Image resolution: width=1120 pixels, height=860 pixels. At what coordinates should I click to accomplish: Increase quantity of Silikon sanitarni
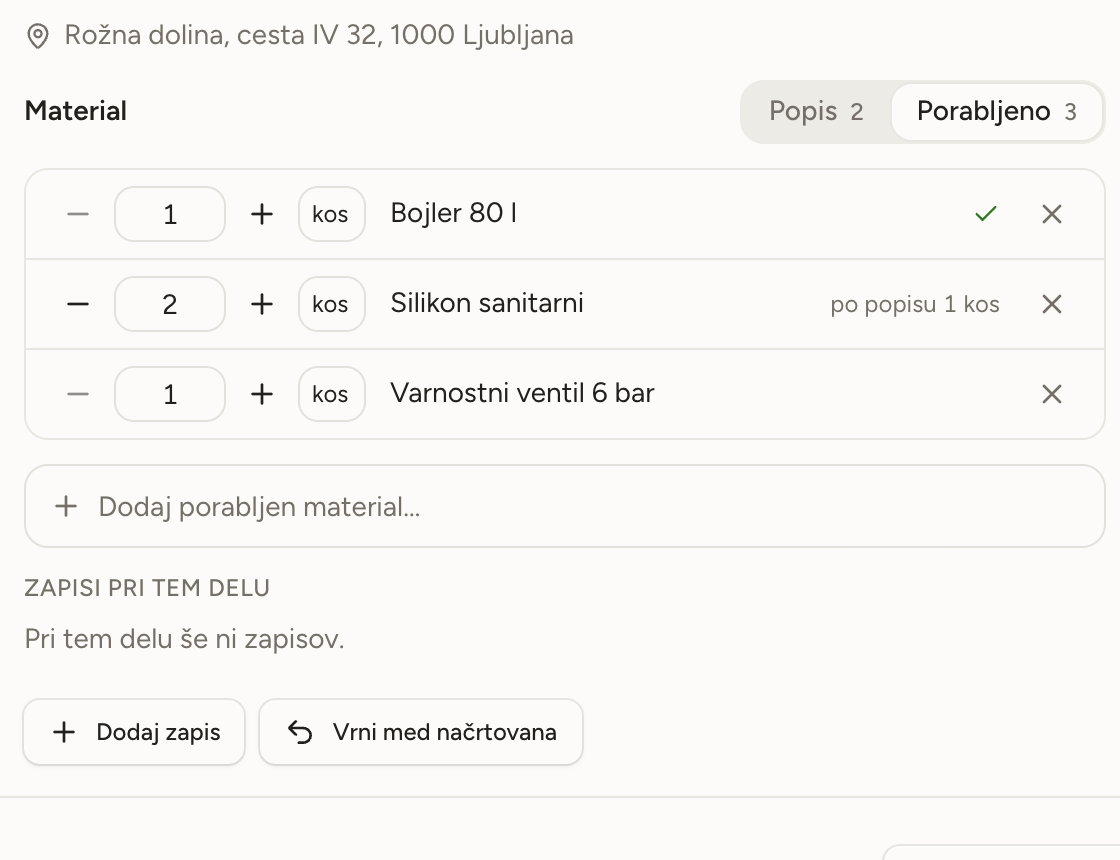tap(262, 304)
